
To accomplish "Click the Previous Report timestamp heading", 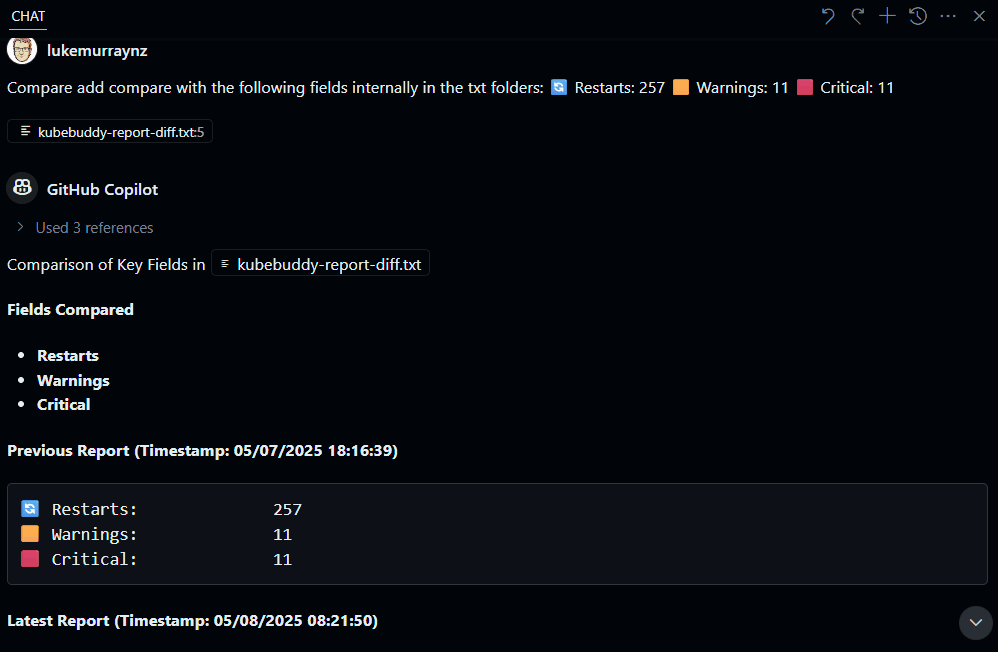I will coord(202,450).
